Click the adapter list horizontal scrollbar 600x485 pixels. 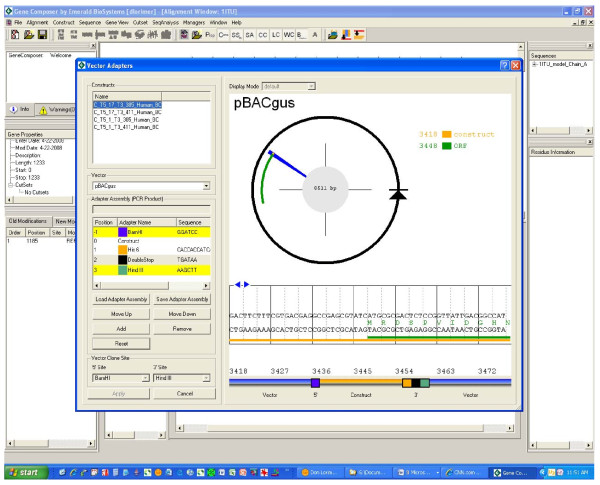coord(152,286)
